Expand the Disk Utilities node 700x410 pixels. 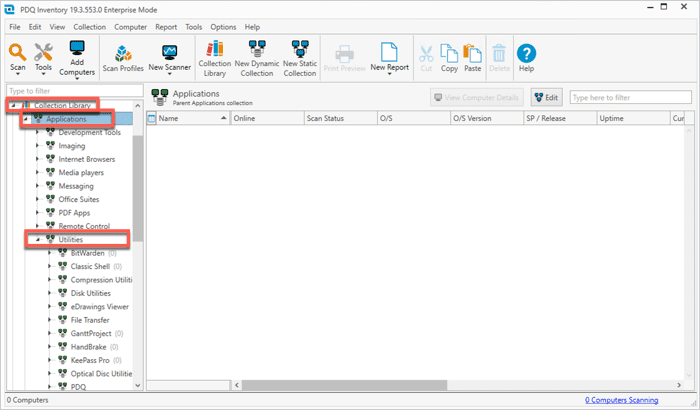(50, 293)
